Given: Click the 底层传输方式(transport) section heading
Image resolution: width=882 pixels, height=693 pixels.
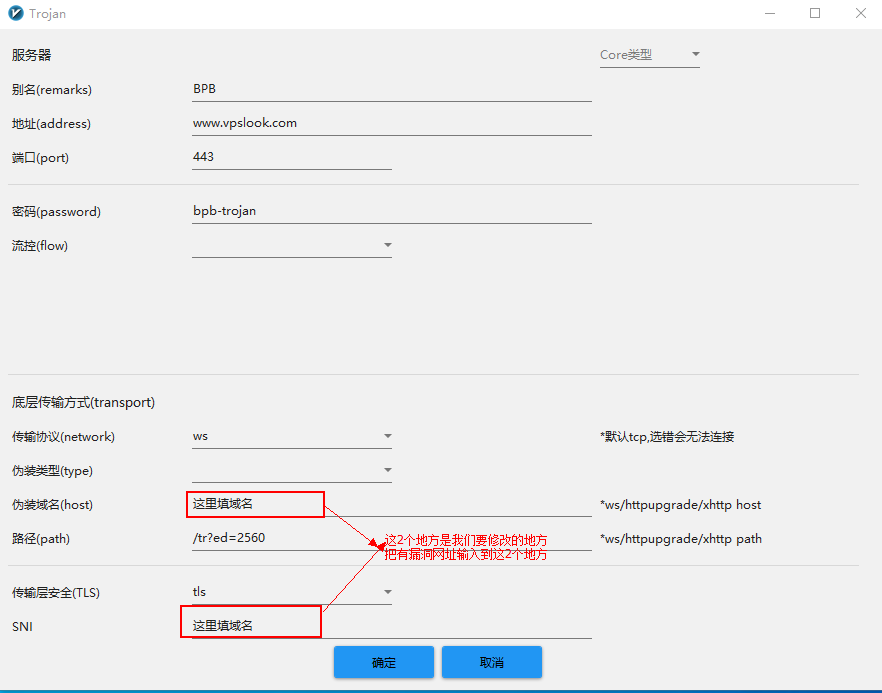Looking at the screenshot, I should click(x=83, y=403).
